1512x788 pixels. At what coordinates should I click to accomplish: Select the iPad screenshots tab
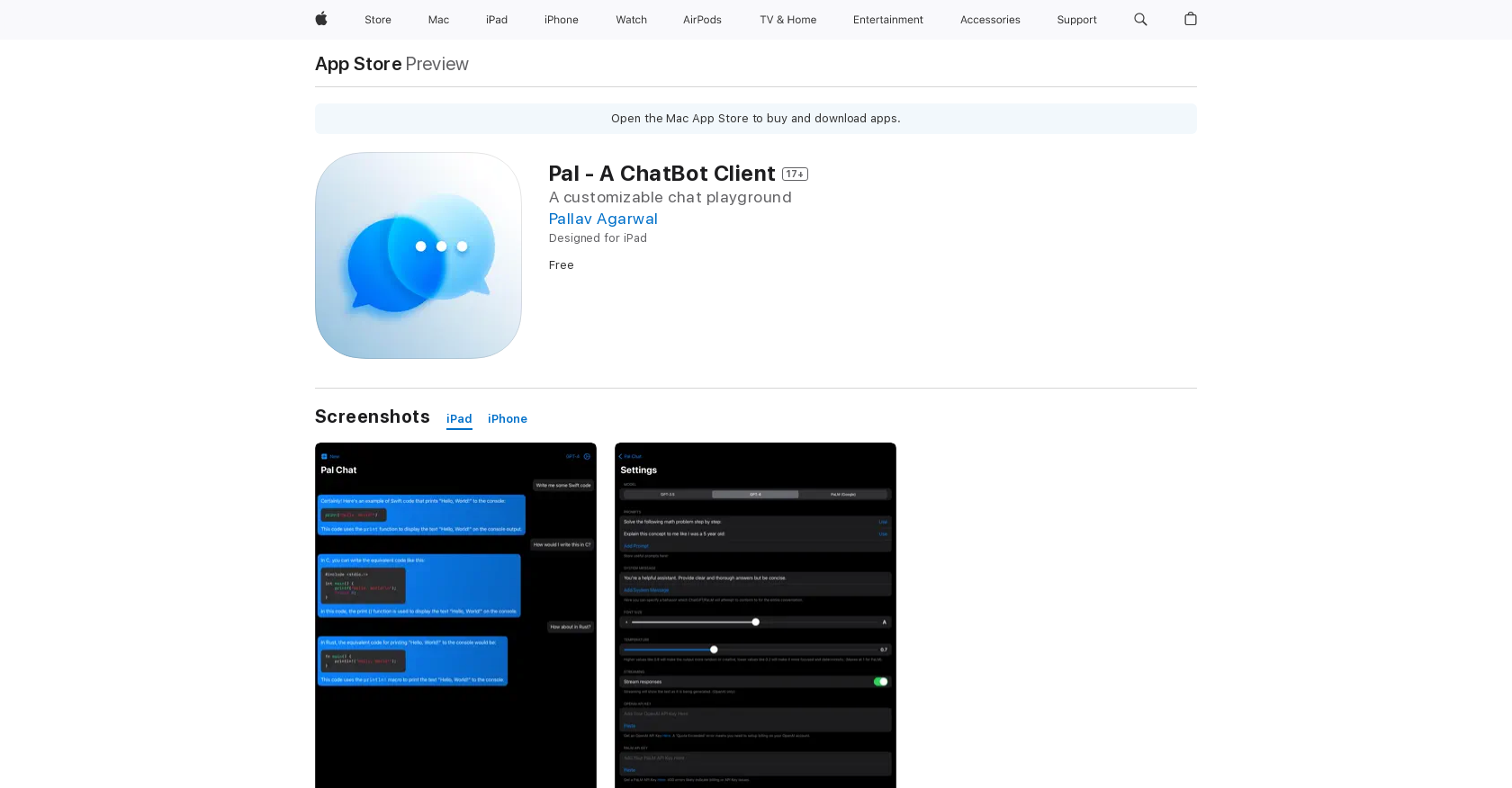click(x=459, y=419)
